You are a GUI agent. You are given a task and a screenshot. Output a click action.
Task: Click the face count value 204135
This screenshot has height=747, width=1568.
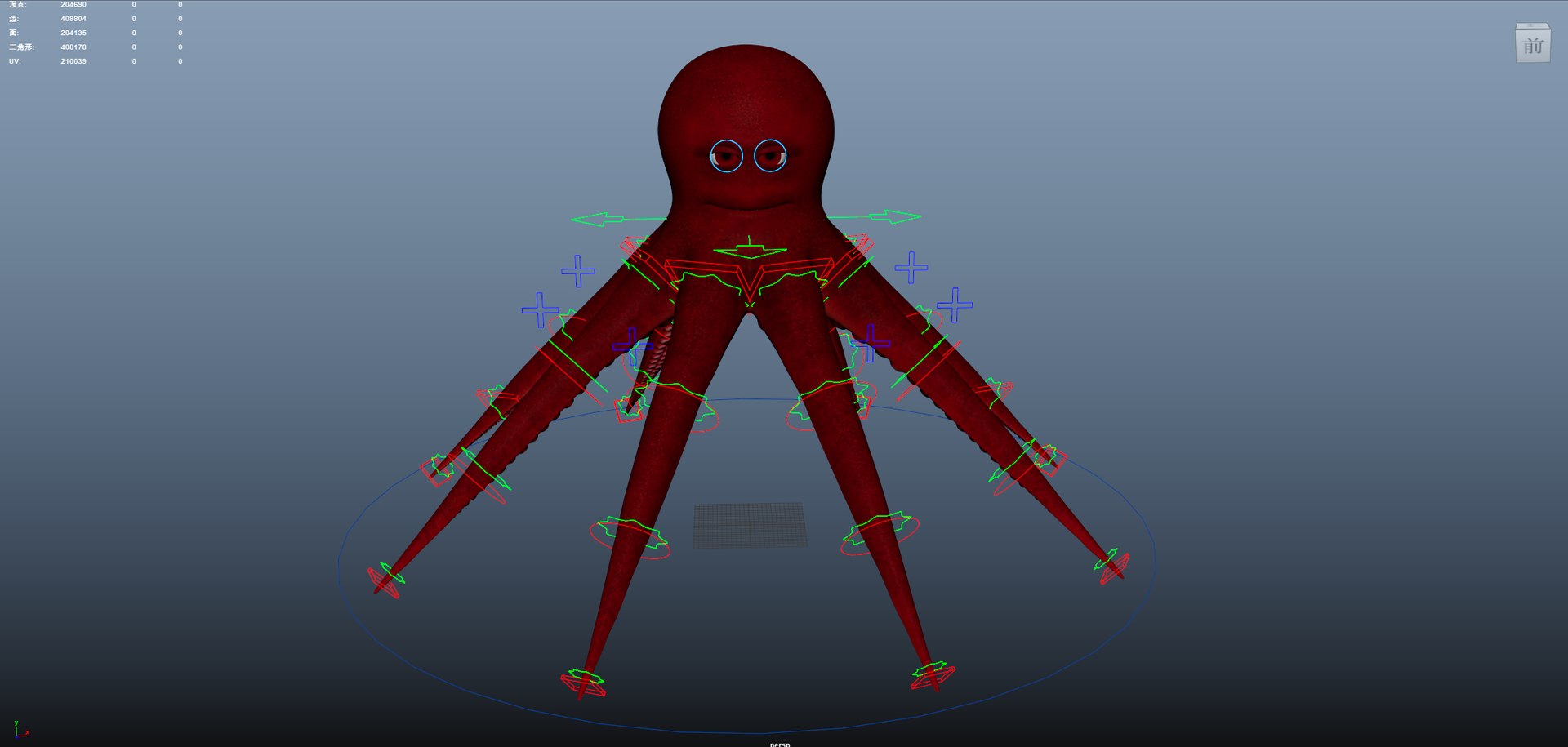[73, 33]
